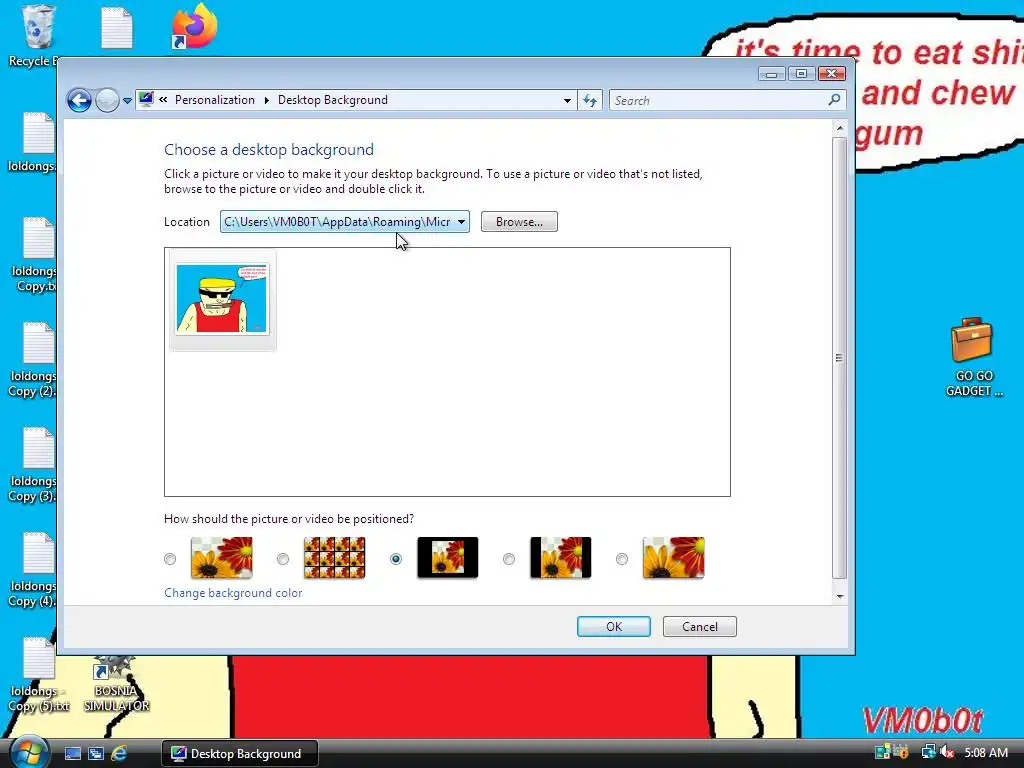Open the Change background color link
This screenshot has height=768, width=1024.
pos(233,593)
